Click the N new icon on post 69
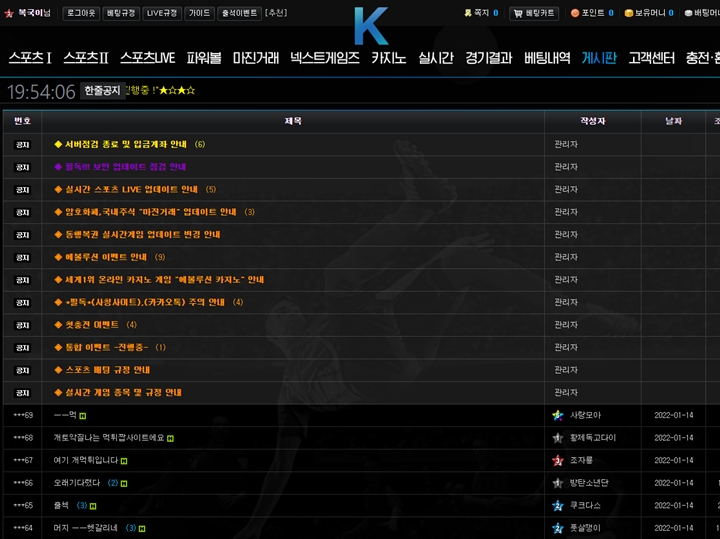Screen dimensions: 720x539 point(83,416)
